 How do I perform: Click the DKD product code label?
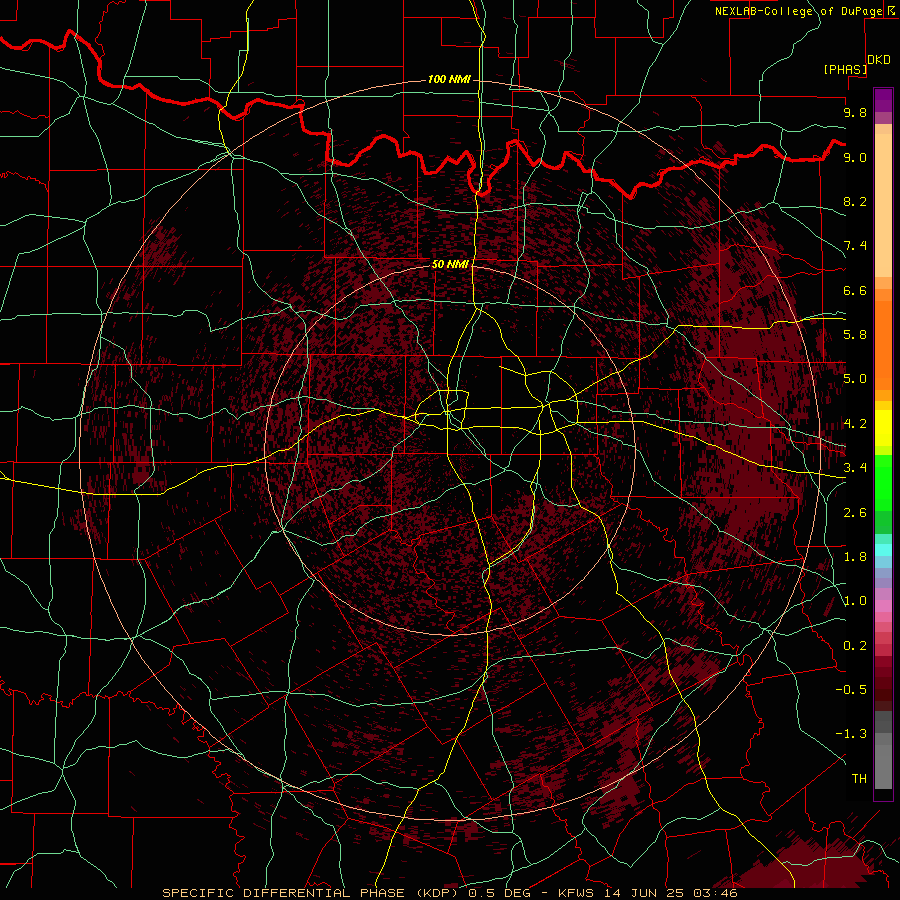coord(879,60)
